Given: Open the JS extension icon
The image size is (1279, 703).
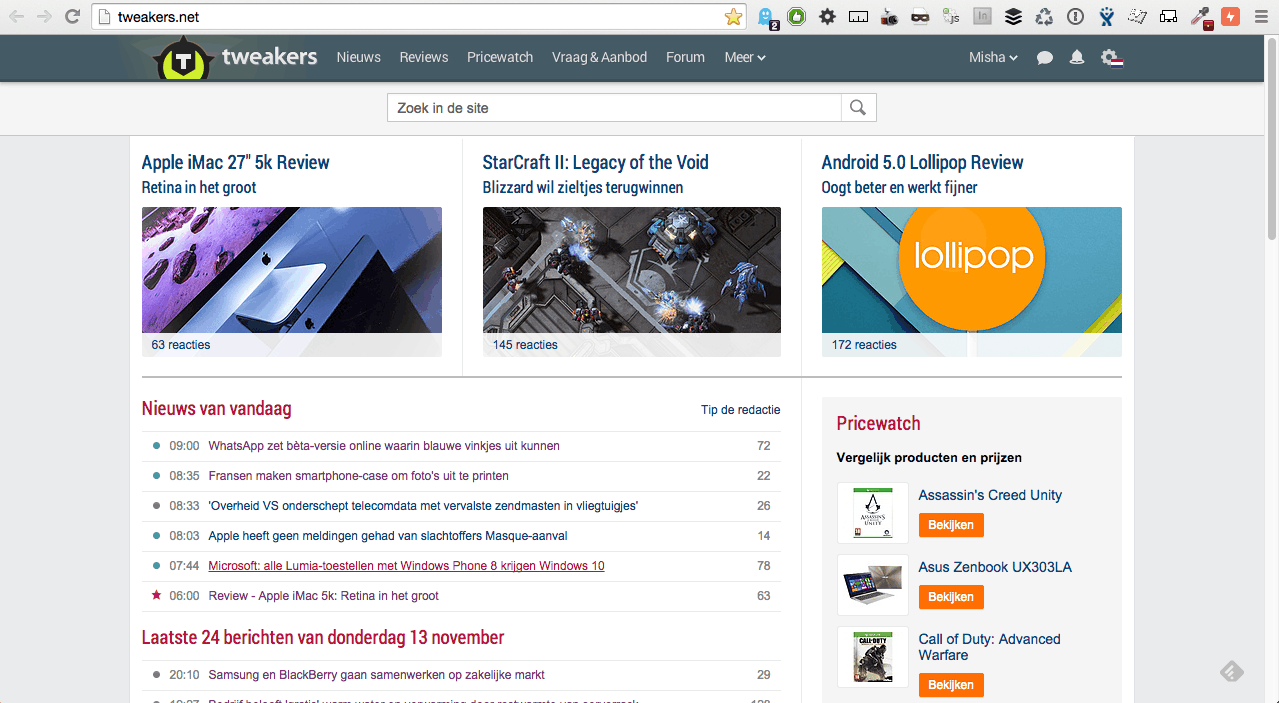Looking at the screenshot, I should [952, 16].
